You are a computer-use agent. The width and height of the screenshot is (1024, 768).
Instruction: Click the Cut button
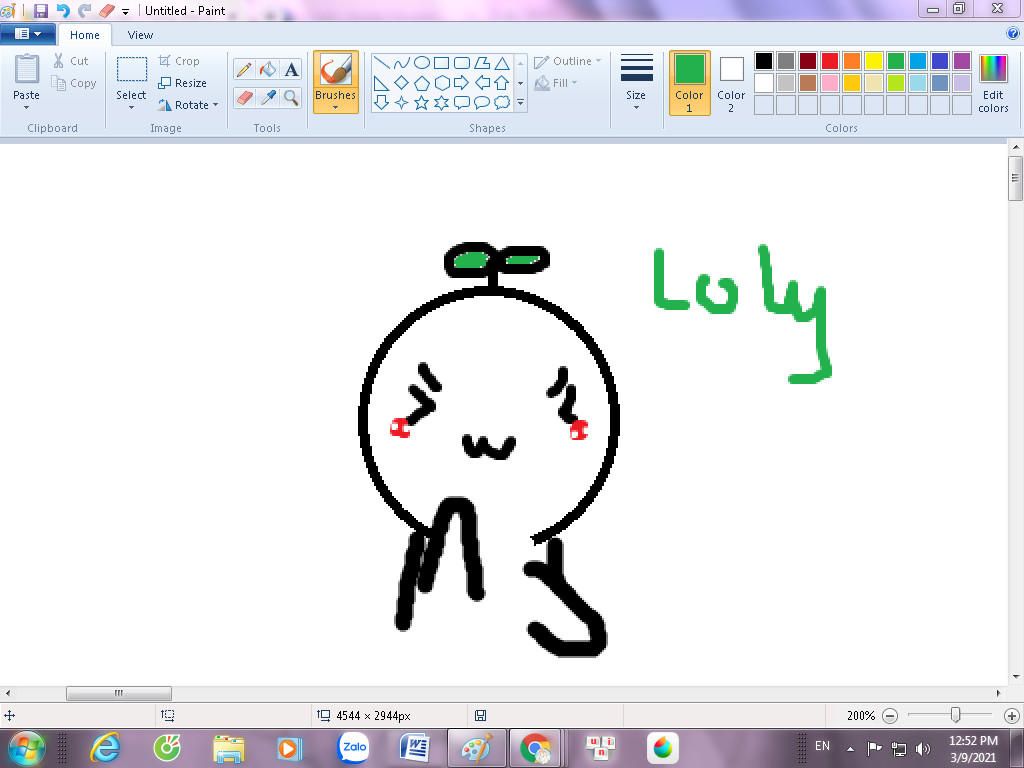71,61
